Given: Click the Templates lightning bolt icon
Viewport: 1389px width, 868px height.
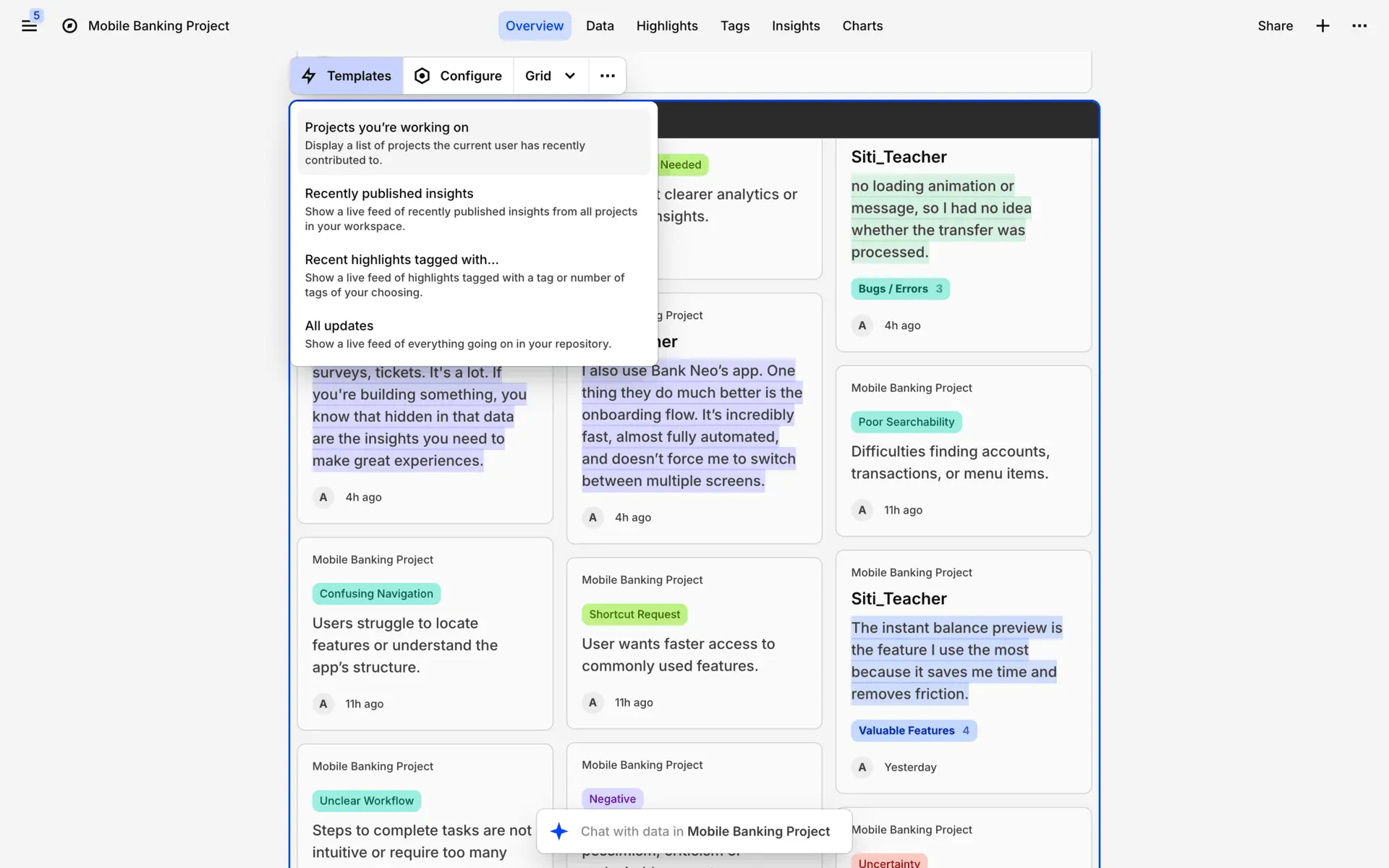Looking at the screenshot, I should tap(309, 76).
